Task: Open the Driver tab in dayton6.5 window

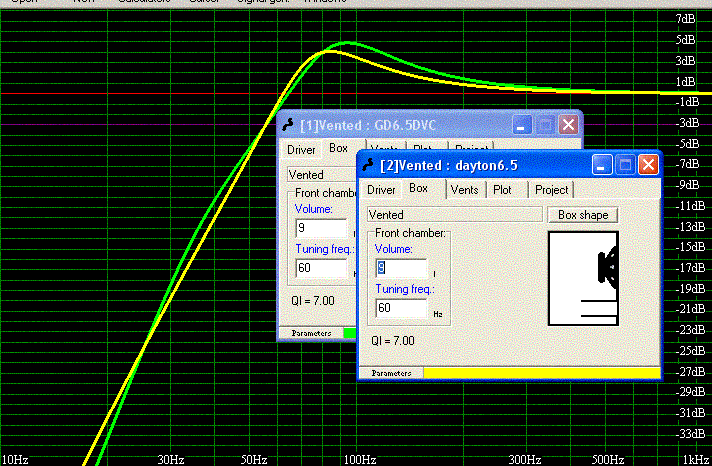Action: coord(381,190)
